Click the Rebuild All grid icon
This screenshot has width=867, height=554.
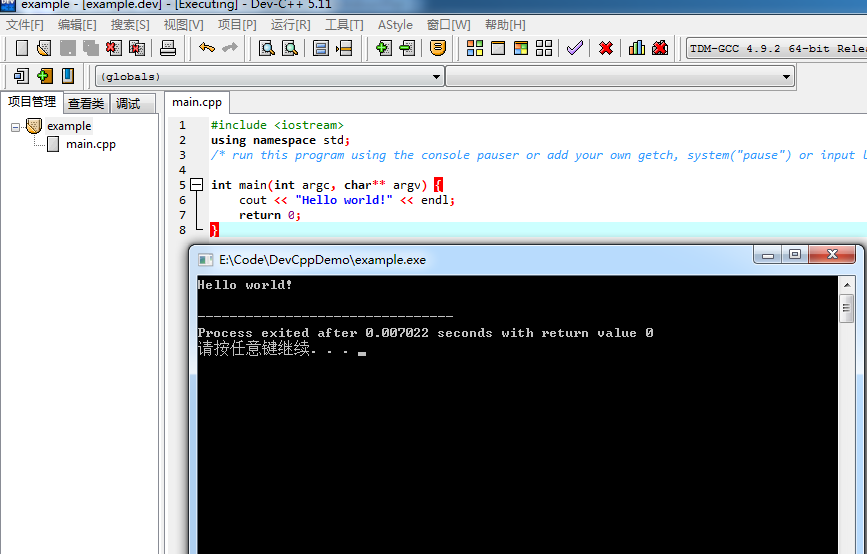544,48
